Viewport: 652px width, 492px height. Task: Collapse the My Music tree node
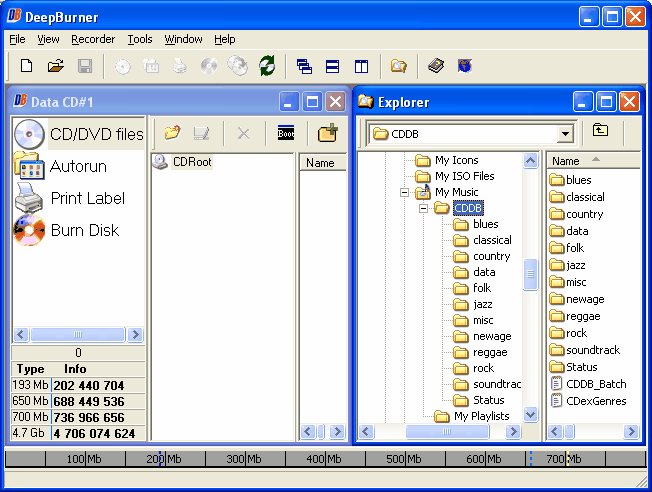click(404, 192)
